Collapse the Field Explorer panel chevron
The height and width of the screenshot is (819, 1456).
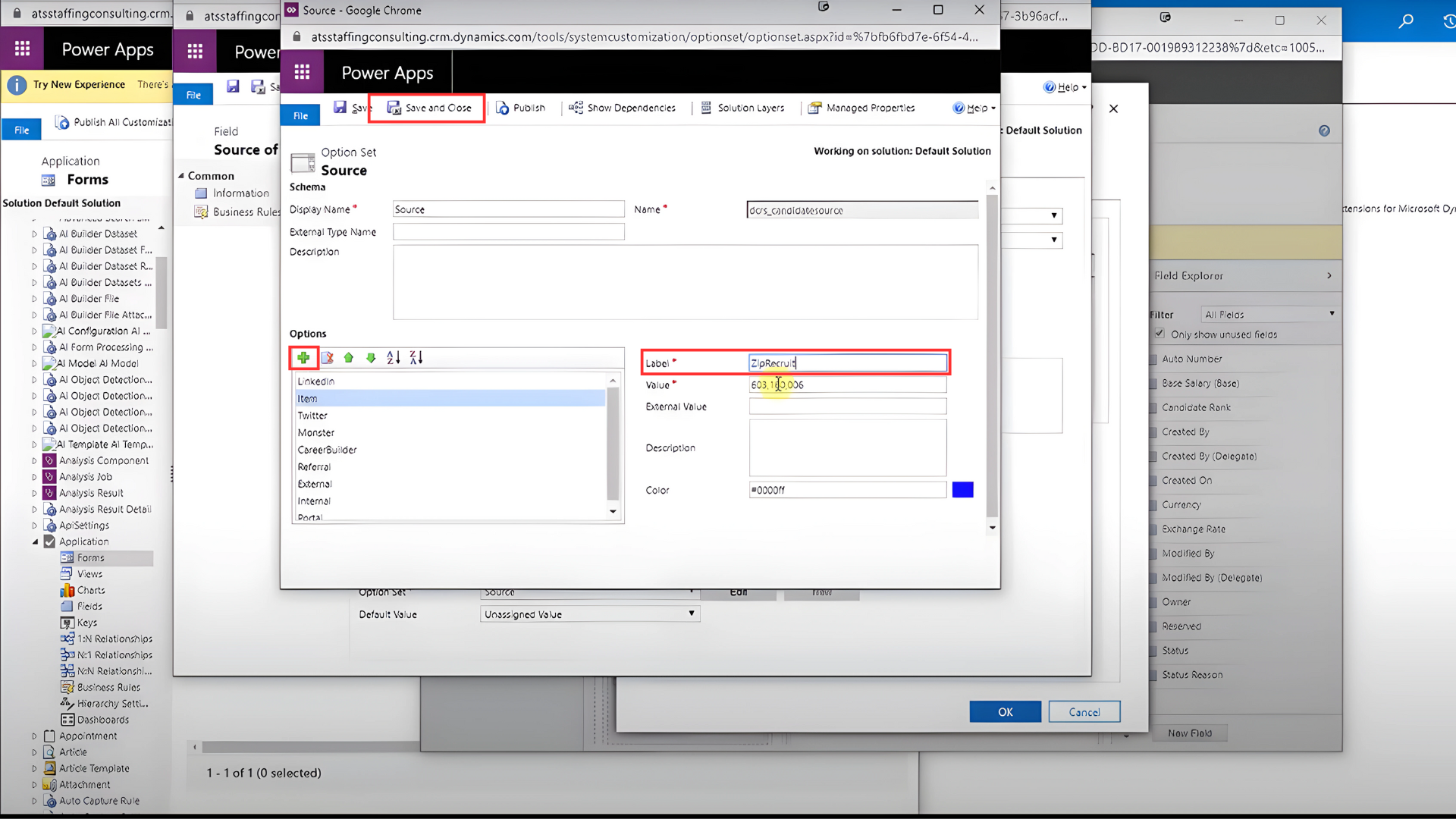click(x=1329, y=276)
